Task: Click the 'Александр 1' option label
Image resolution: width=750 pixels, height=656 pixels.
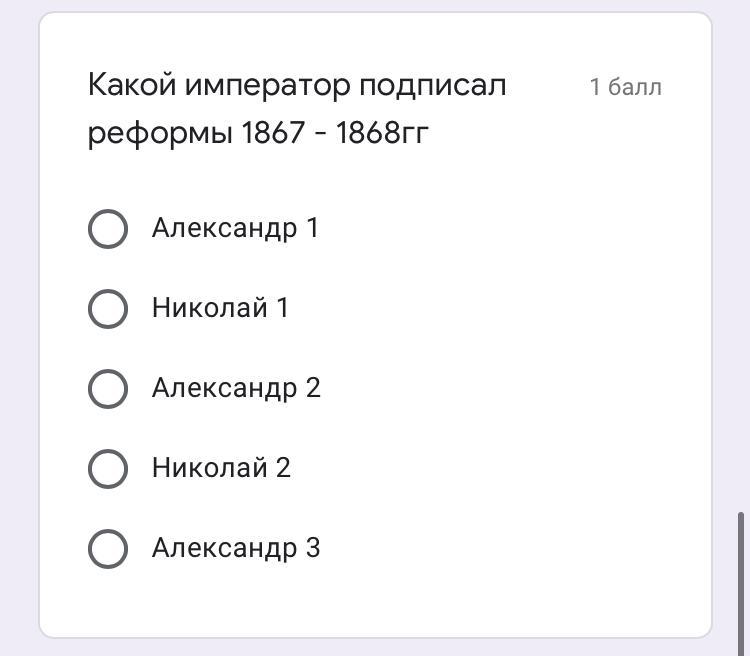Action: 235,228
